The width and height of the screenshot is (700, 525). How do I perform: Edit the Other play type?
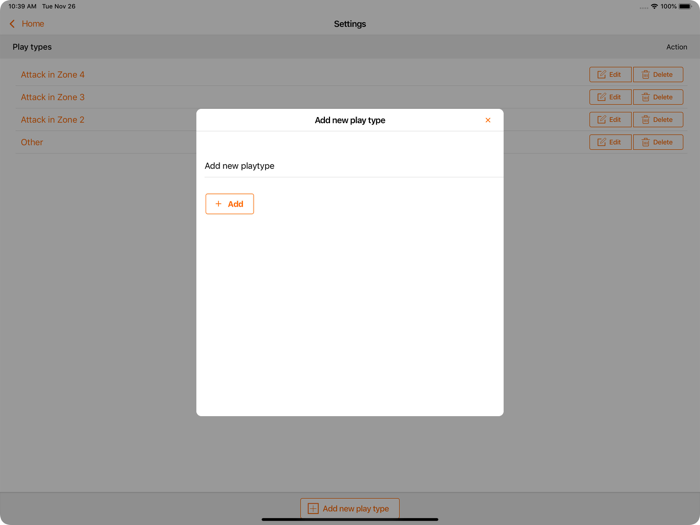coord(610,142)
